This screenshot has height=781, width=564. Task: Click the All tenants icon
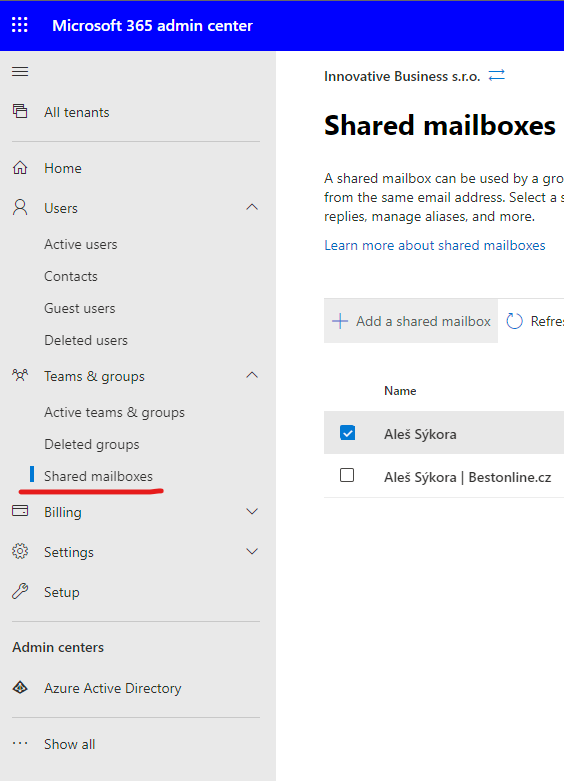pyautogui.click(x=20, y=111)
